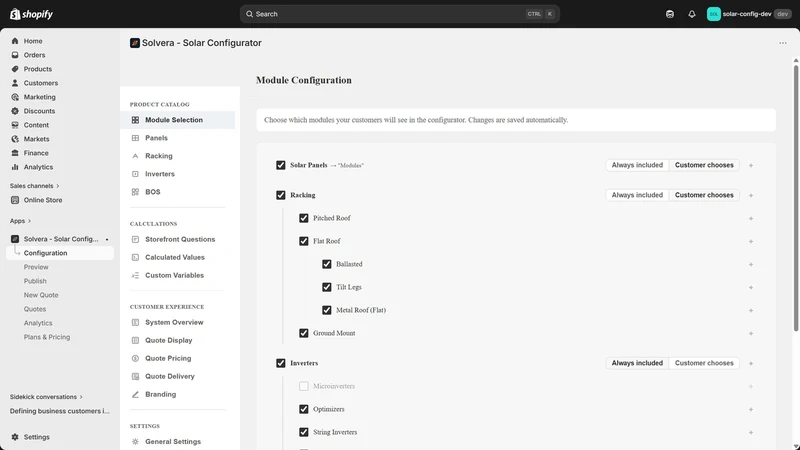This screenshot has height=450, width=800.
Task: Toggle the Ground Mount checkbox
Action: (x=304, y=333)
